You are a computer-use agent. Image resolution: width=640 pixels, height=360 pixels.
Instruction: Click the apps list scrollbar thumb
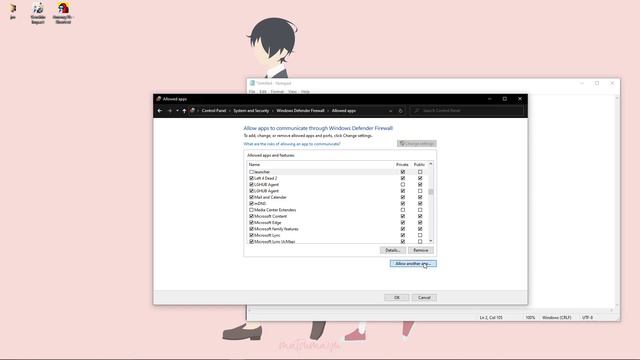coord(431,191)
